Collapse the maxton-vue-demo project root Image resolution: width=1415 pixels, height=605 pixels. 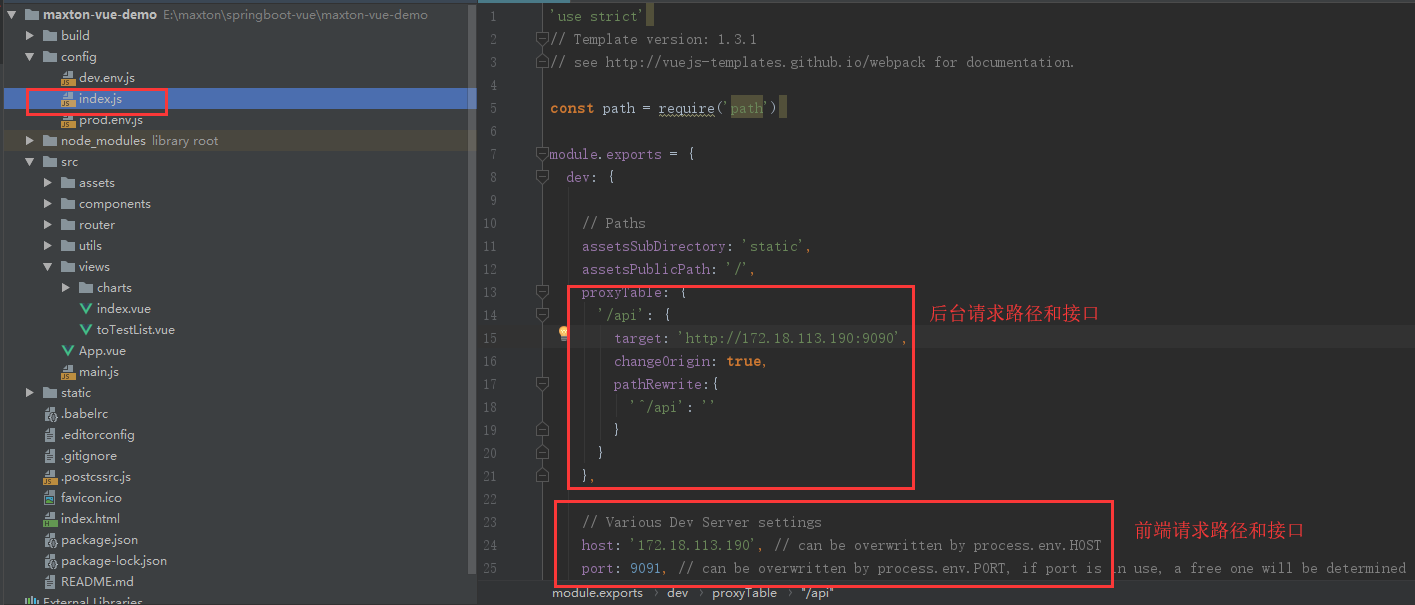(12, 15)
